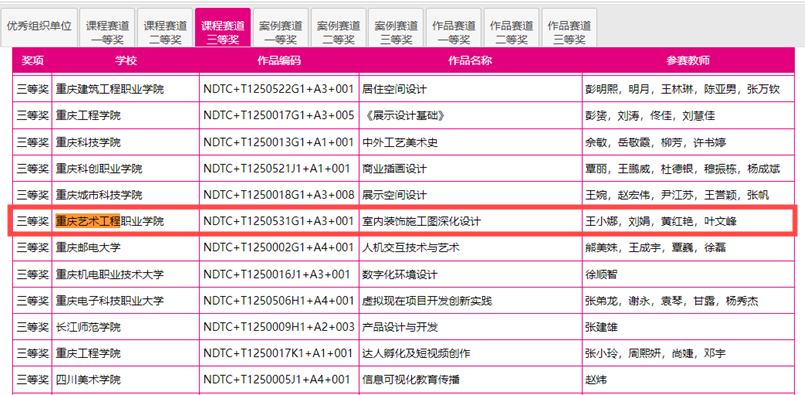Click work name 数字化环境设计
This screenshot has width=805, height=395.
470,275
